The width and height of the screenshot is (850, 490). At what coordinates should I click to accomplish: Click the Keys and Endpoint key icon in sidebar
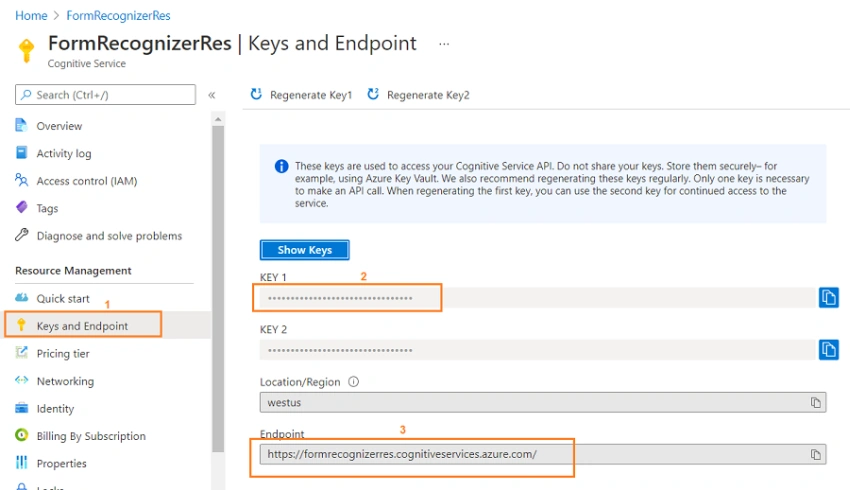21,325
